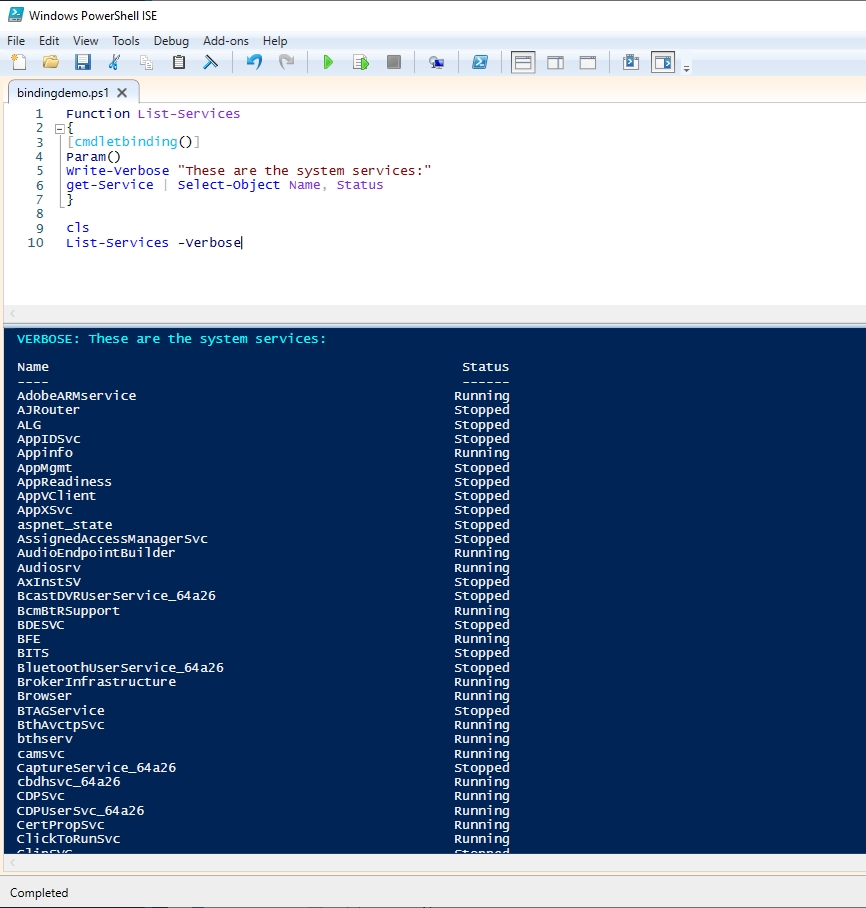Click the quoted string on the Write-Verbose line

tap(305, 171)
